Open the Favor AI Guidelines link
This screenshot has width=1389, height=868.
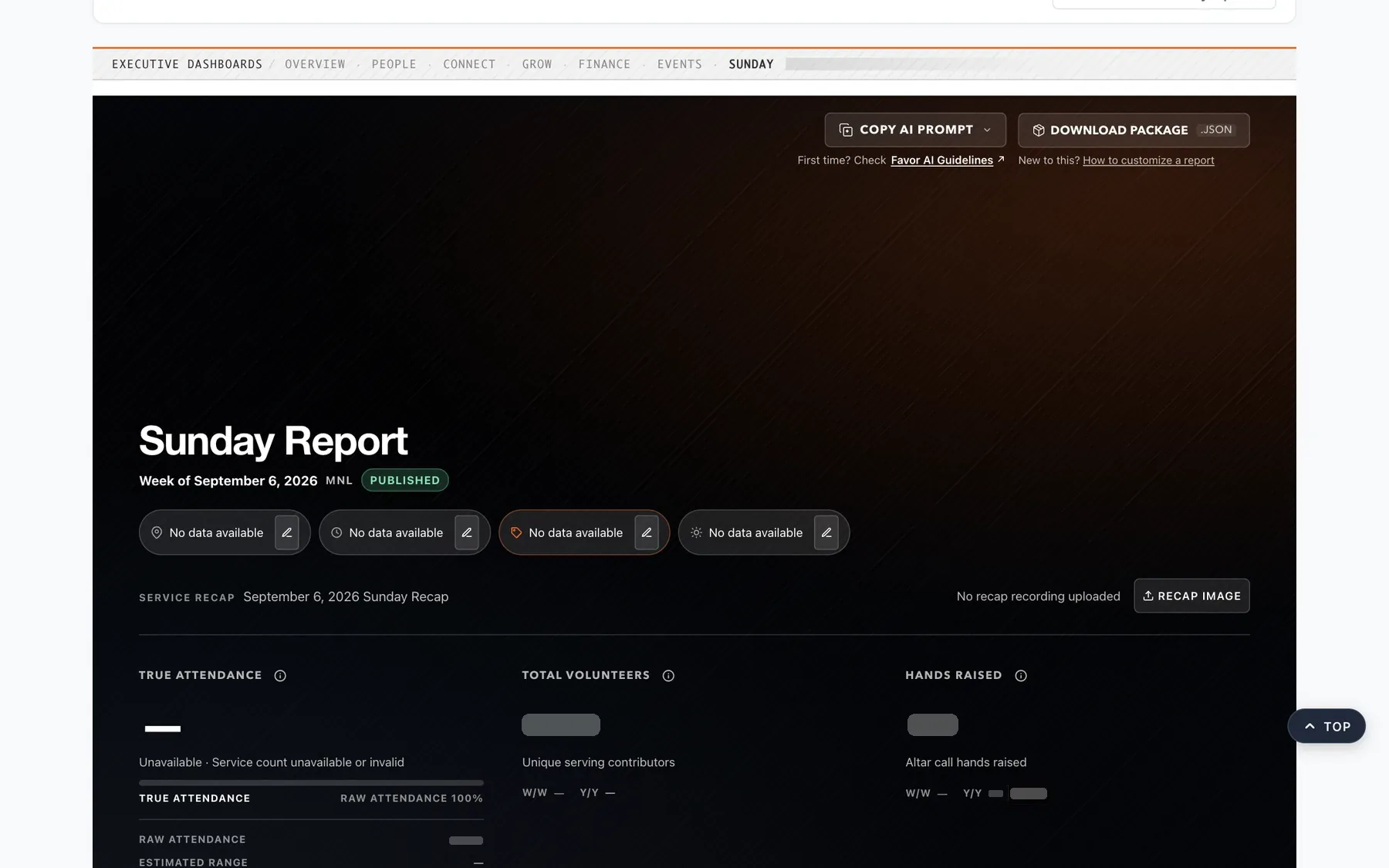pos(941,160)
